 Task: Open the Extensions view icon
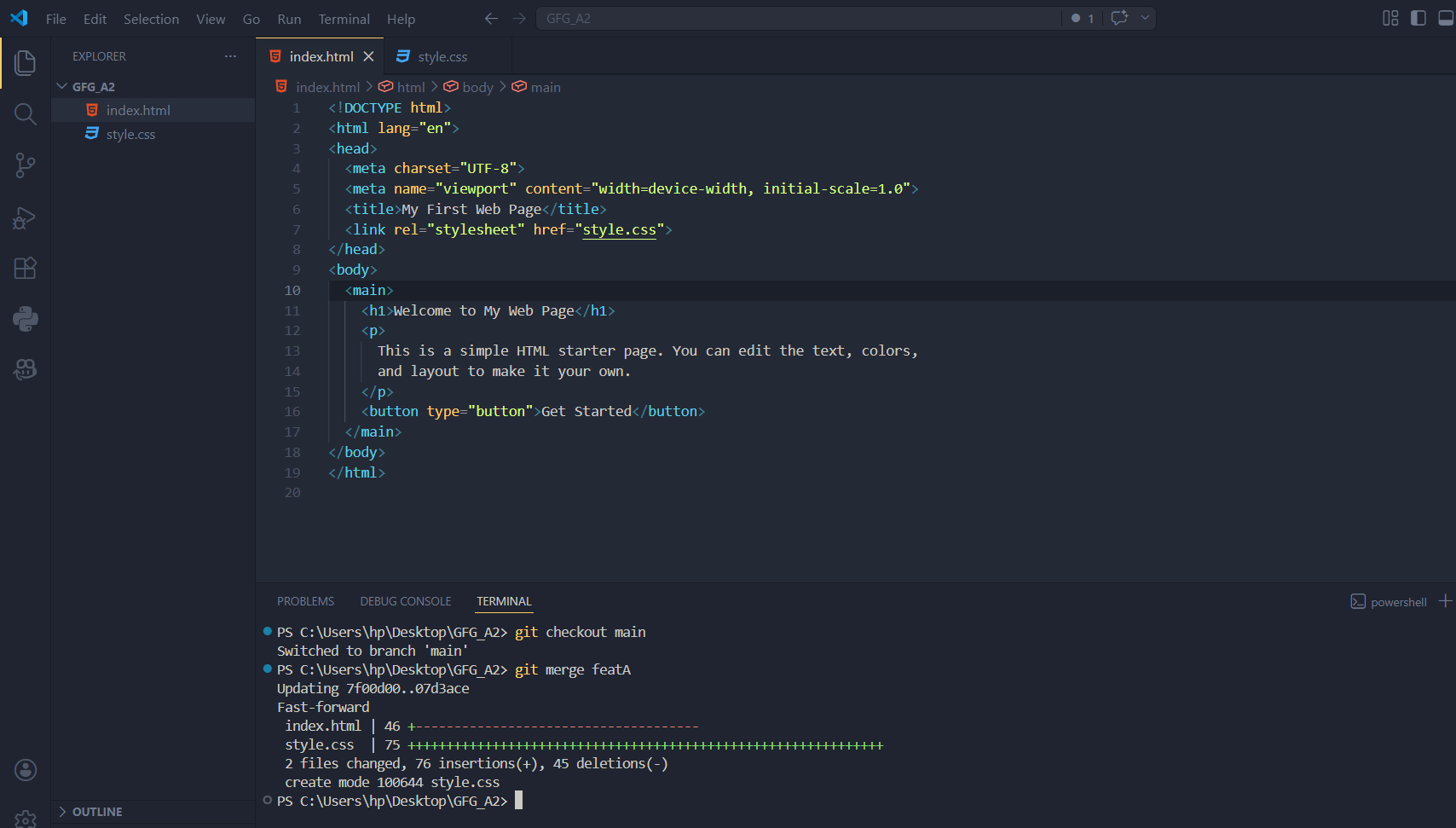(26, 269)
